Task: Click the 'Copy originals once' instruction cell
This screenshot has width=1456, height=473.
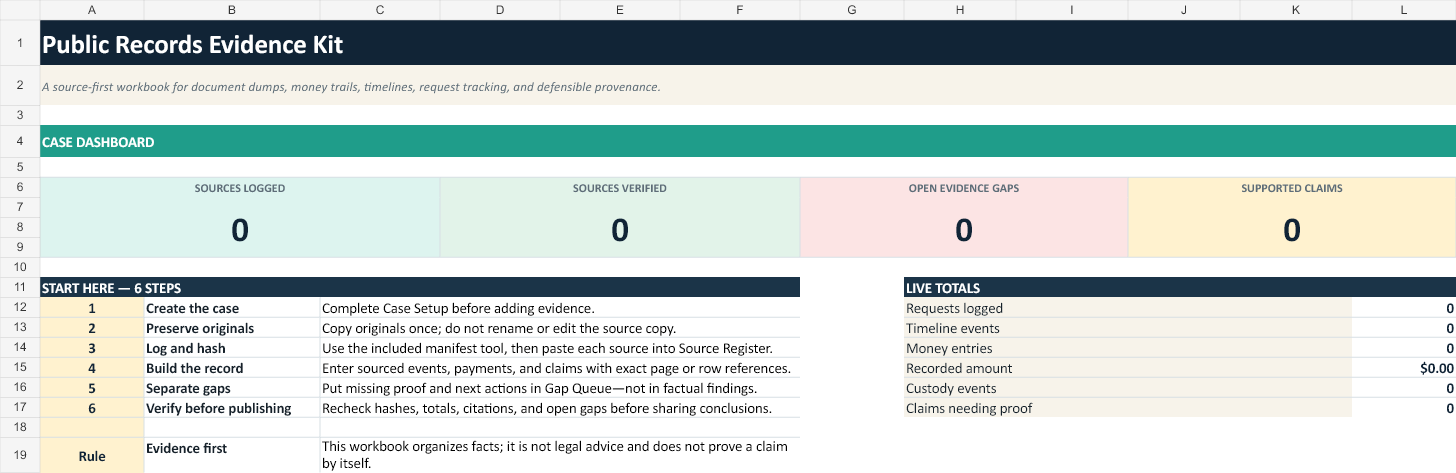Action: 560,328
